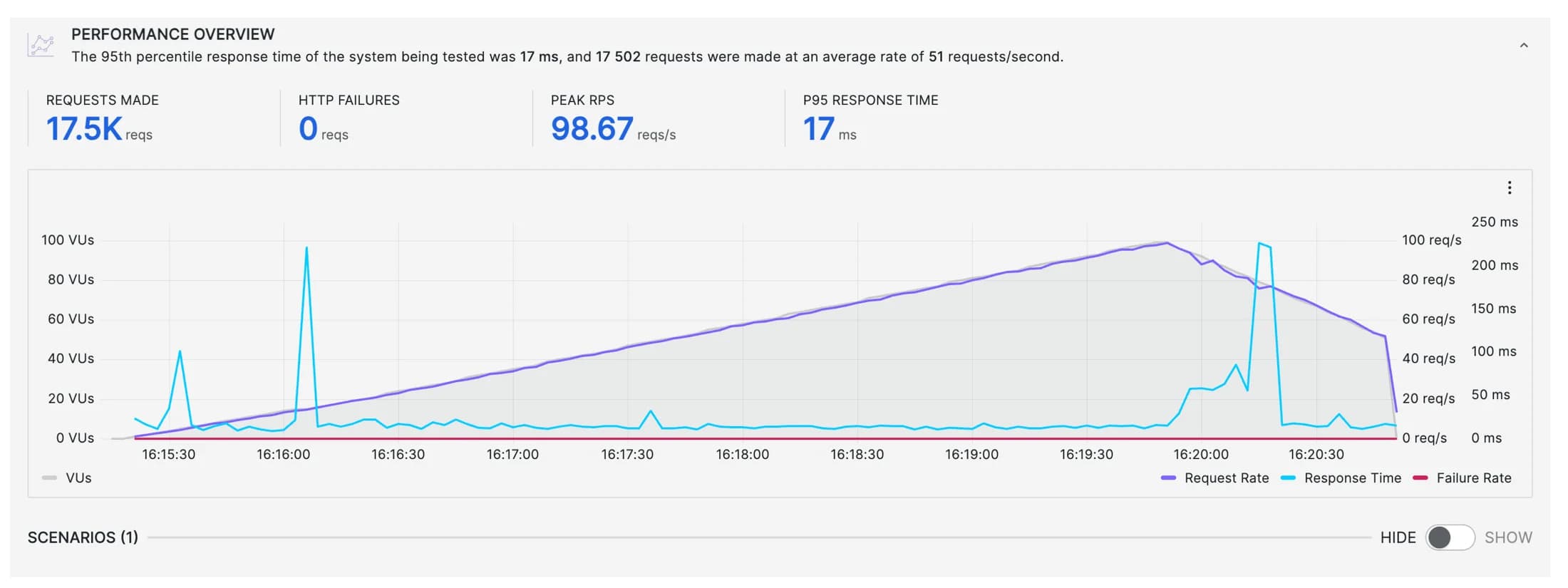This screenshot has width=1568, height=588.
Task: Click the SHOW label beside the toggle
Action: coord(1508,537)
